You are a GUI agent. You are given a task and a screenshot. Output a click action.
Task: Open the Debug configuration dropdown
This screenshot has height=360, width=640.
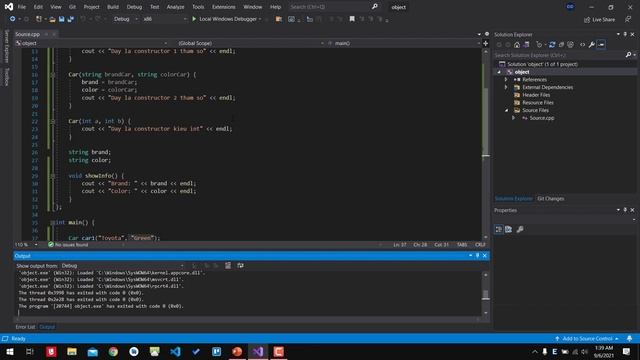[x=126, y=19]
